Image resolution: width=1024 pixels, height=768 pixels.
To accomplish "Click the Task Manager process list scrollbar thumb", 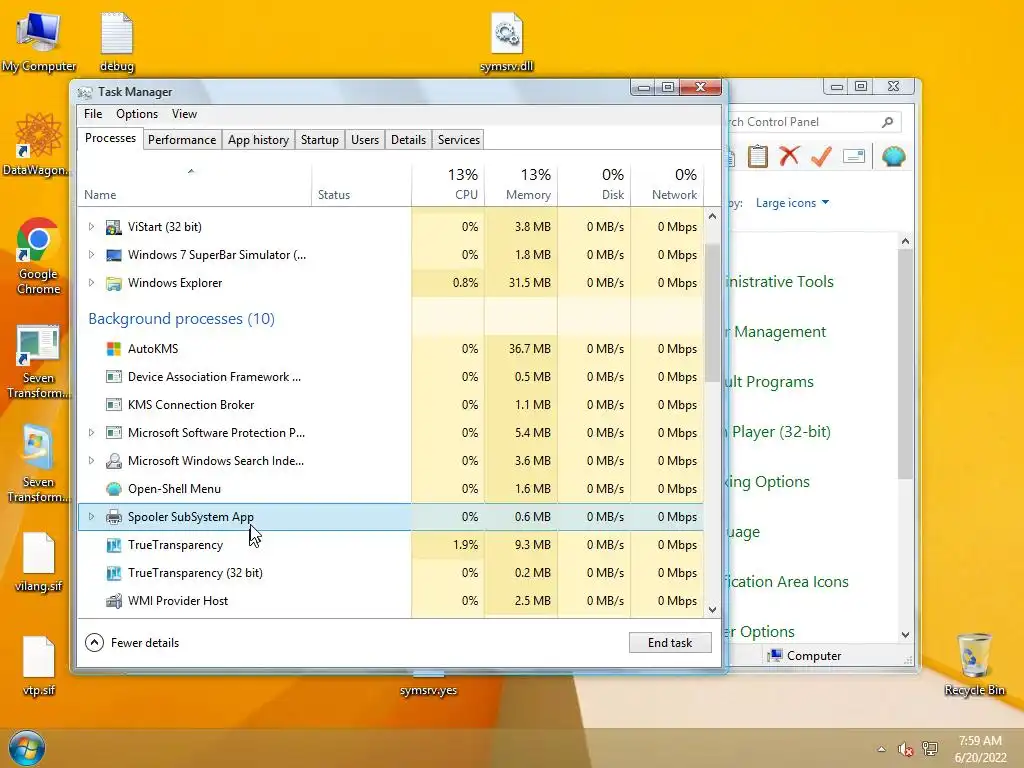I will point(712,313).
